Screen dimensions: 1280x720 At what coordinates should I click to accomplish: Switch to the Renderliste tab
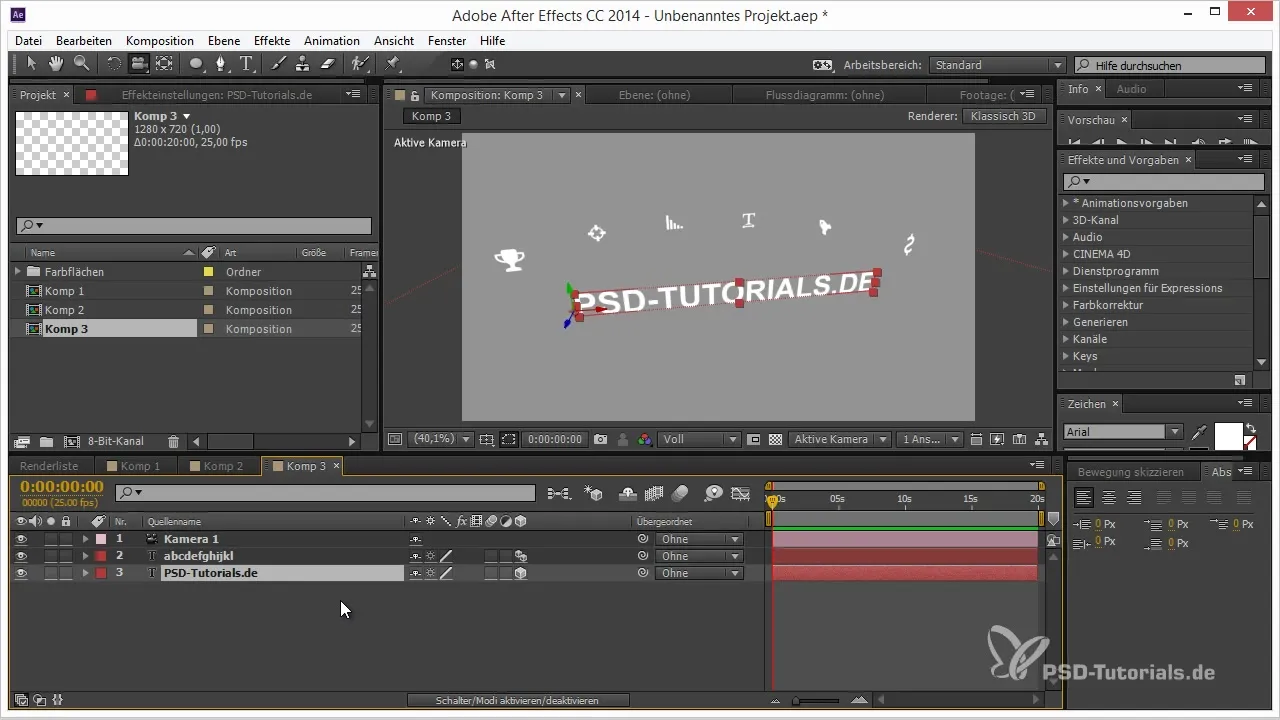tap(49, 466)
